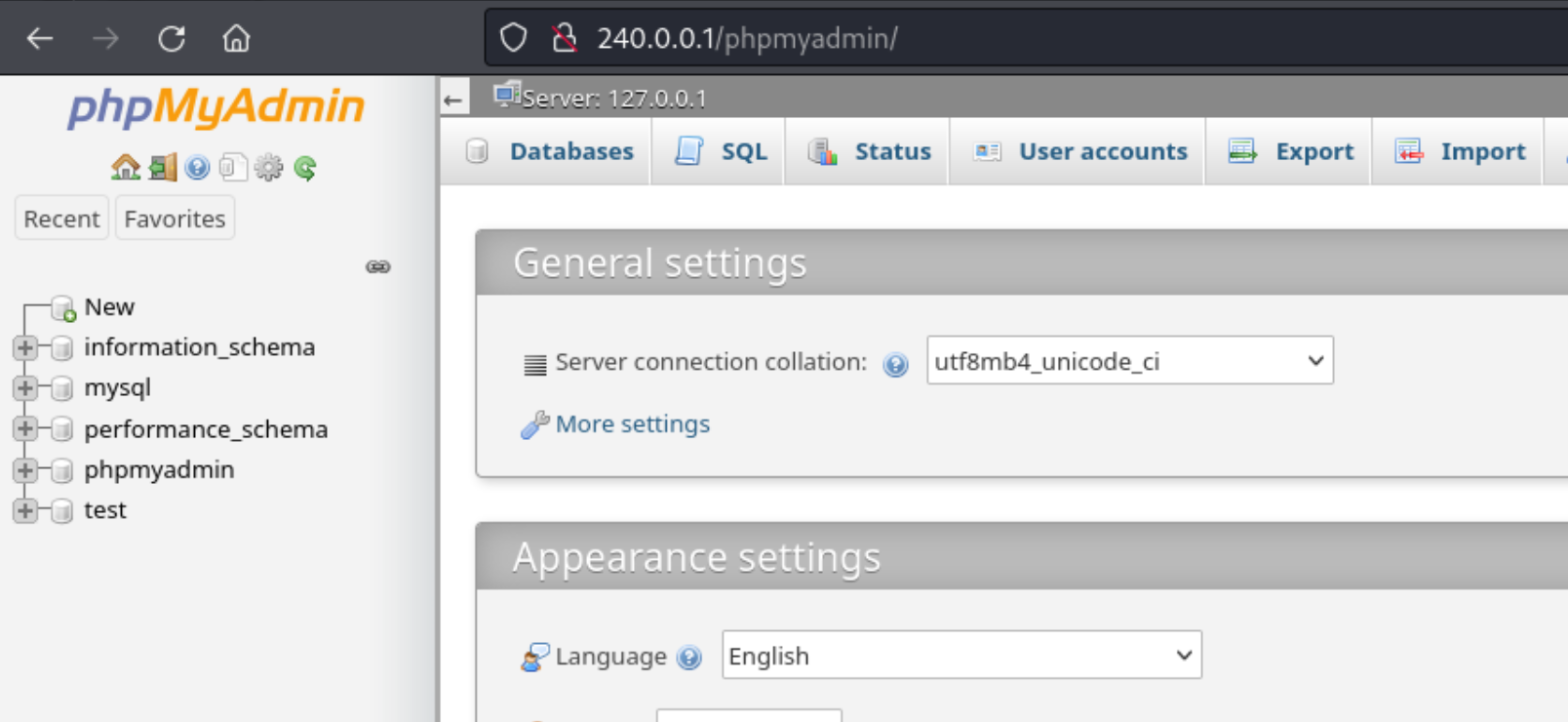Click help icon beside Language

[x=689, y=658]
